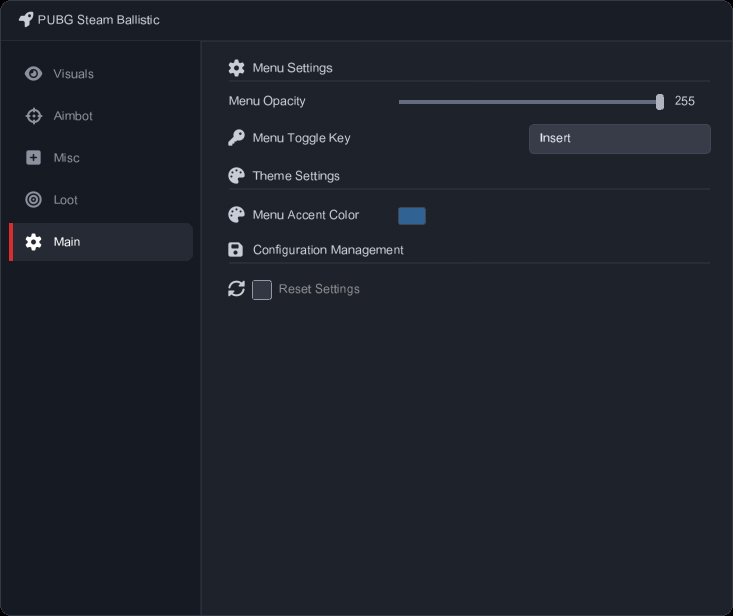Click the gear icon beside Main
Image resolution: width=733 pixels, height=616 pixels.
coord(33,242)
